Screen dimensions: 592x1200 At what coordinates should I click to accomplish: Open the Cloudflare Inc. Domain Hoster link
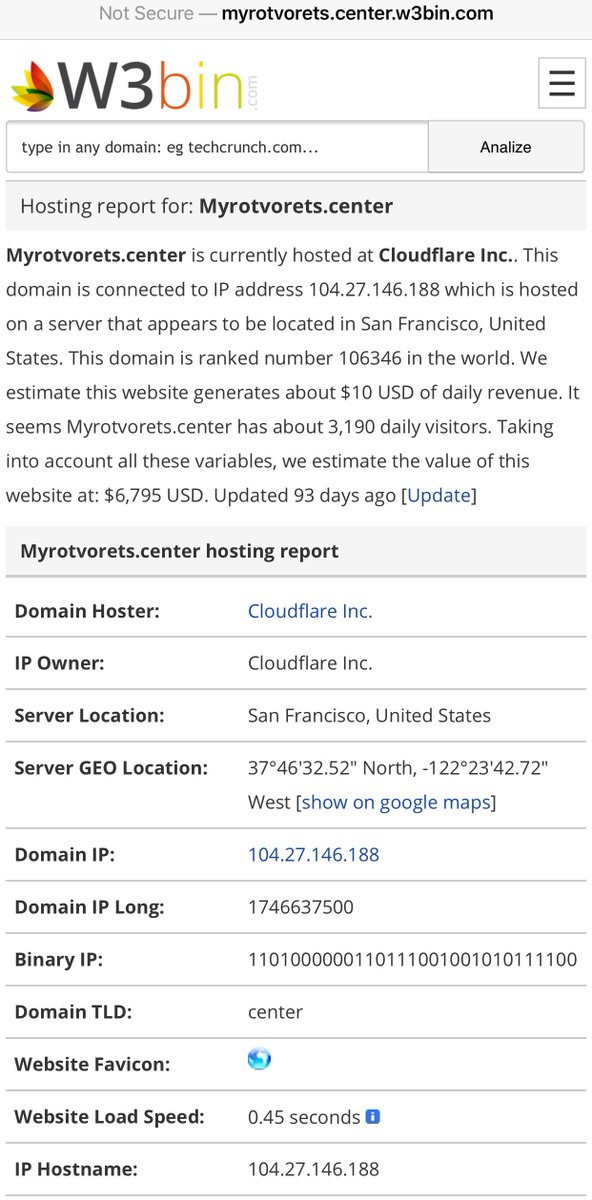tap(310, 611)
